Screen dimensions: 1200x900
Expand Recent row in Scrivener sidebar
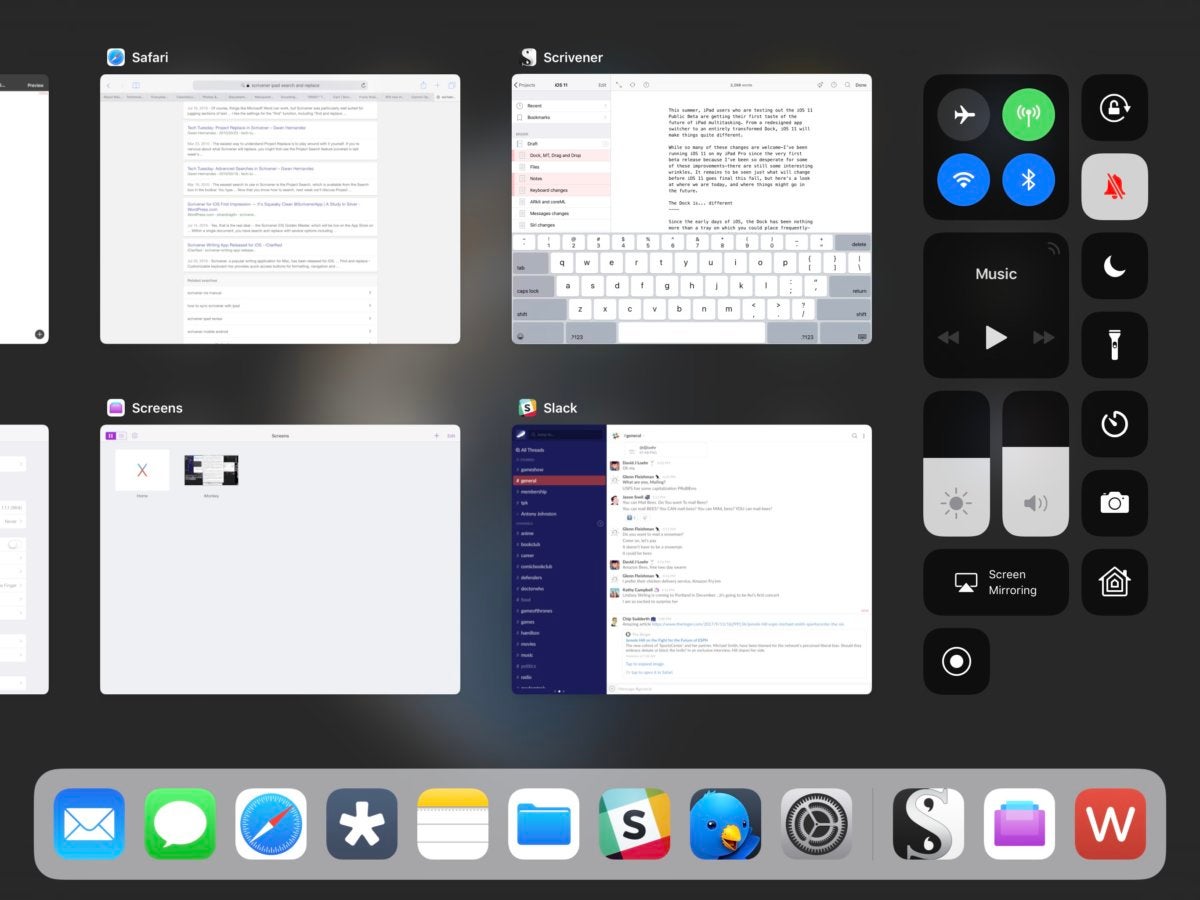point(561,105)
